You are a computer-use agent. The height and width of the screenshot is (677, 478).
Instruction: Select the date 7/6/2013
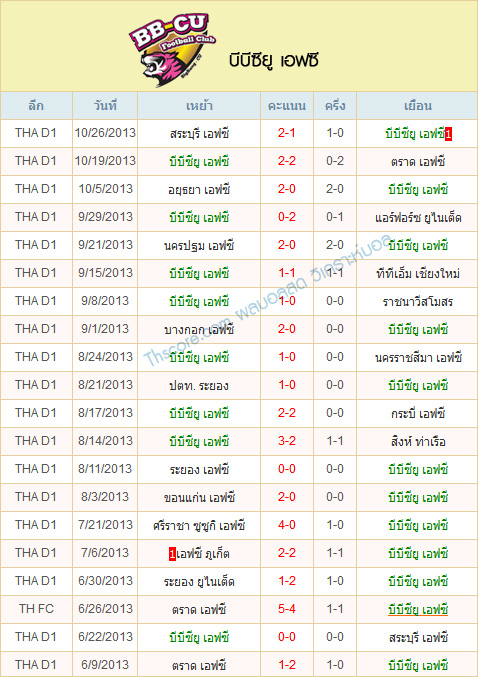(x=105, y=553)
